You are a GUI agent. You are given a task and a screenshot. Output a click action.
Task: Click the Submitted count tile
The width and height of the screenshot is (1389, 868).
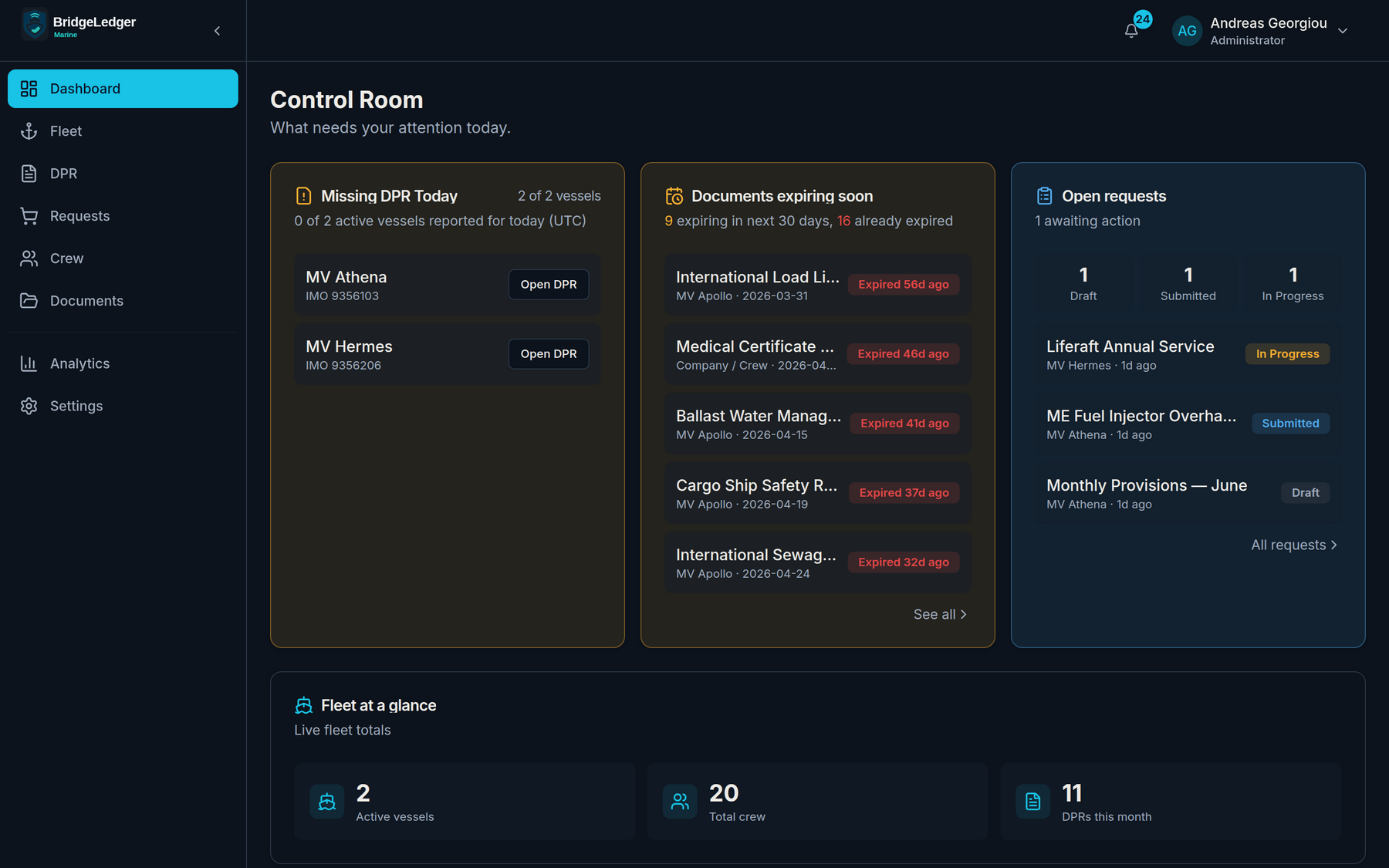[x=1188, y=283]
